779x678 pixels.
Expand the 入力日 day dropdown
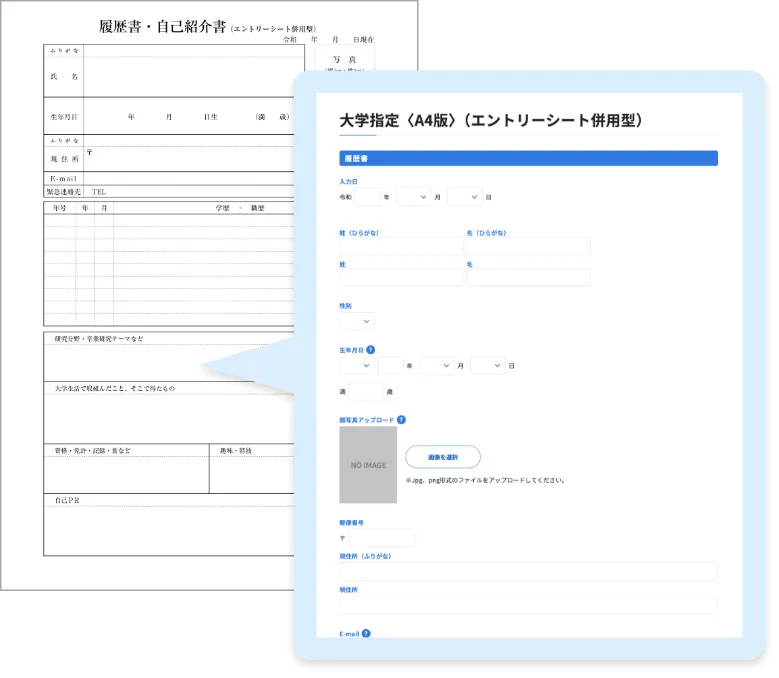point(464,197)
